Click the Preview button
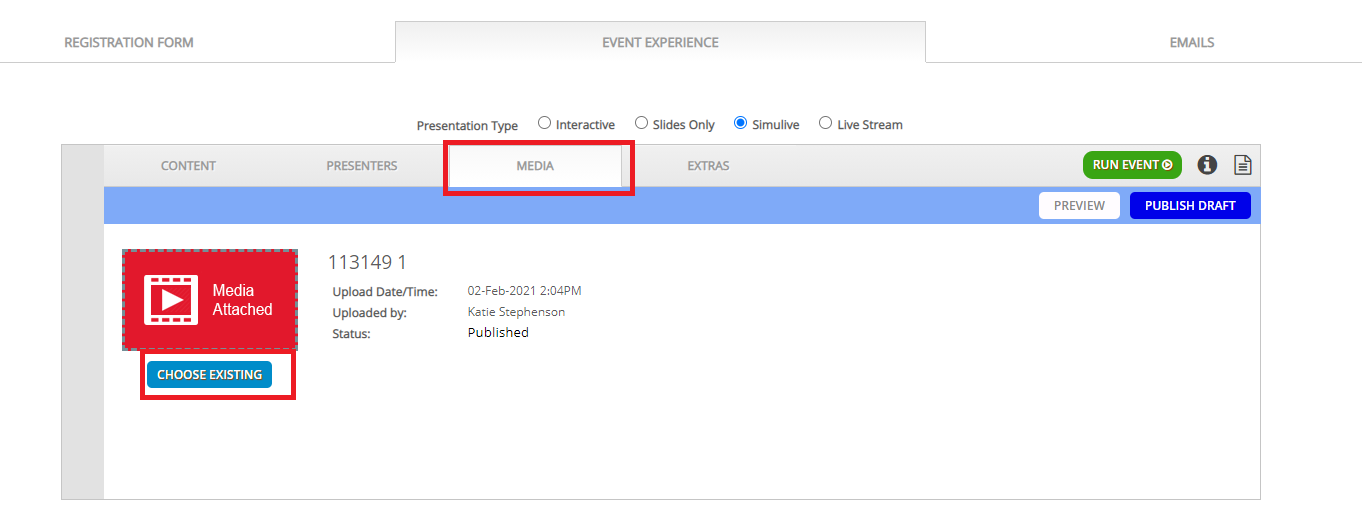Image resolution: width=1362 pixels, height=530 pixels. click(1079, 205)
